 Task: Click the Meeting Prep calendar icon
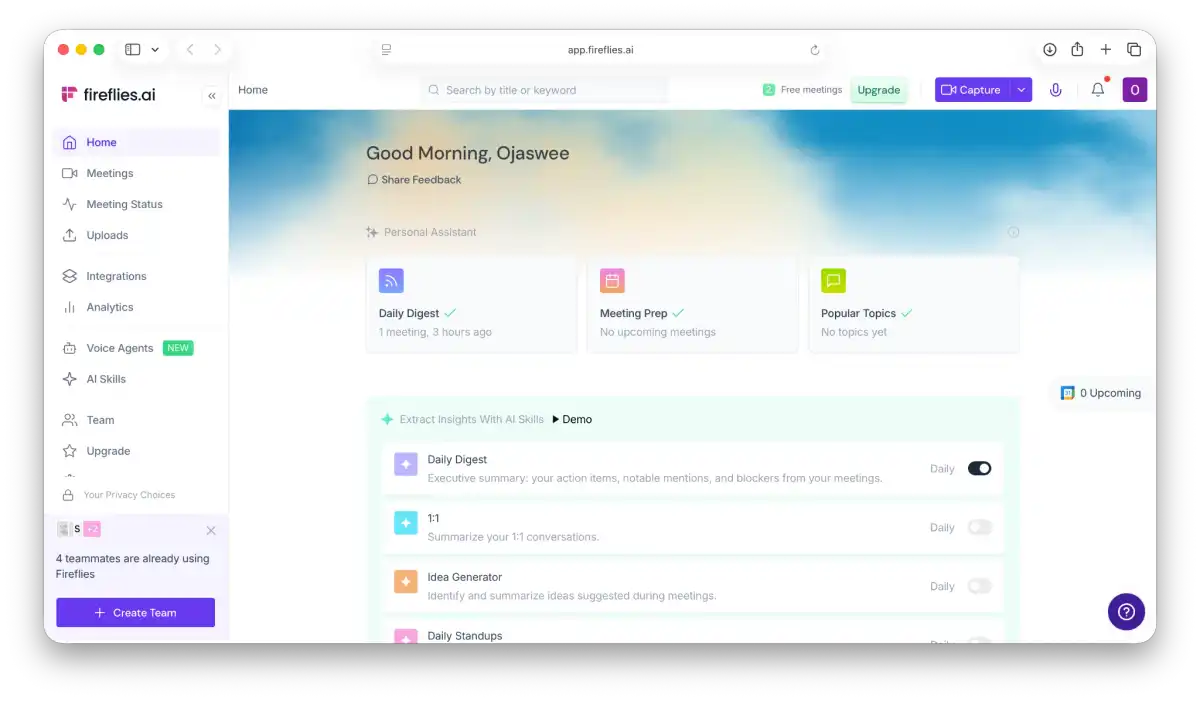click(x=612, y=280)
